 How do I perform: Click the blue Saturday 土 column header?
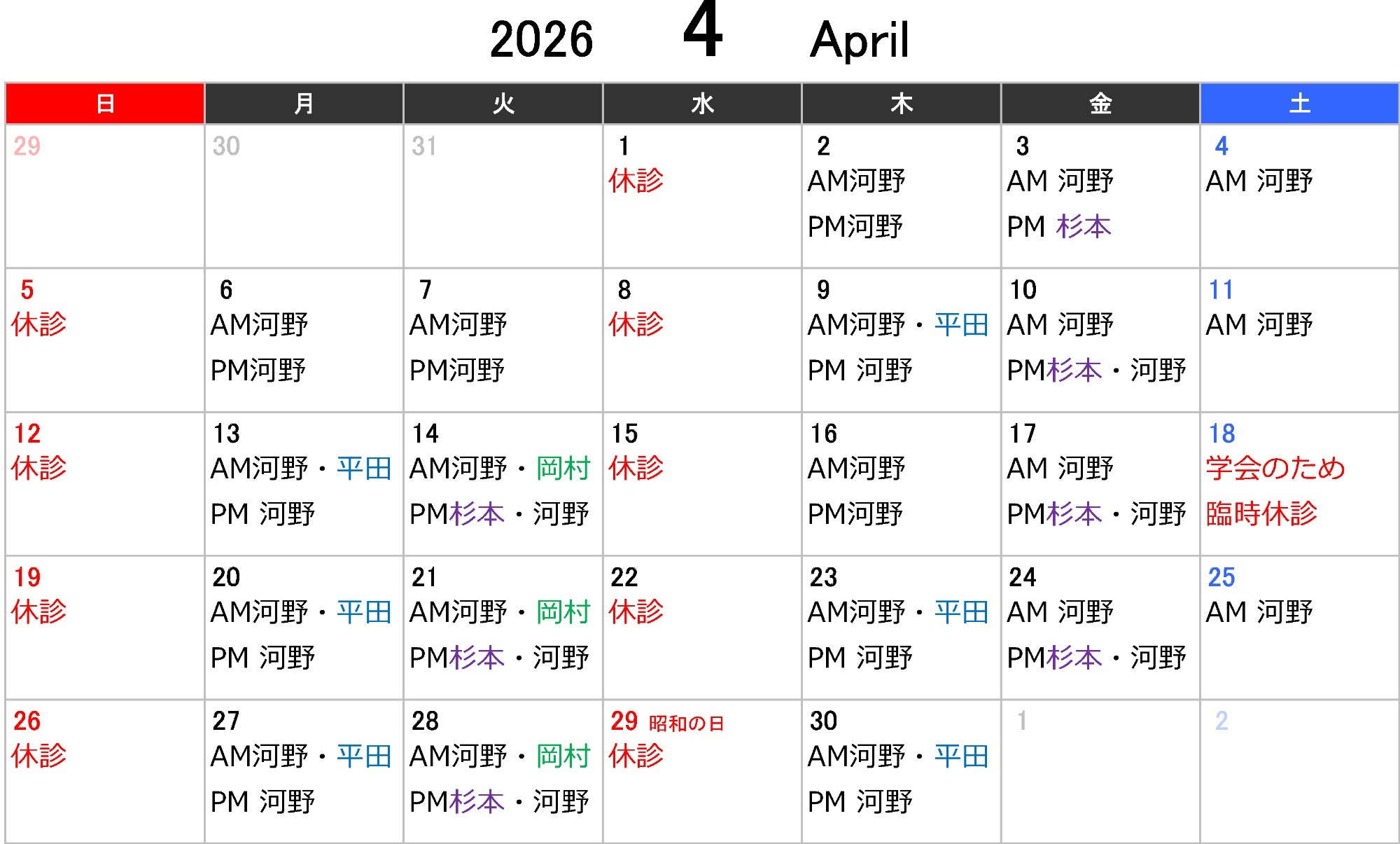tap(1299, 104)
